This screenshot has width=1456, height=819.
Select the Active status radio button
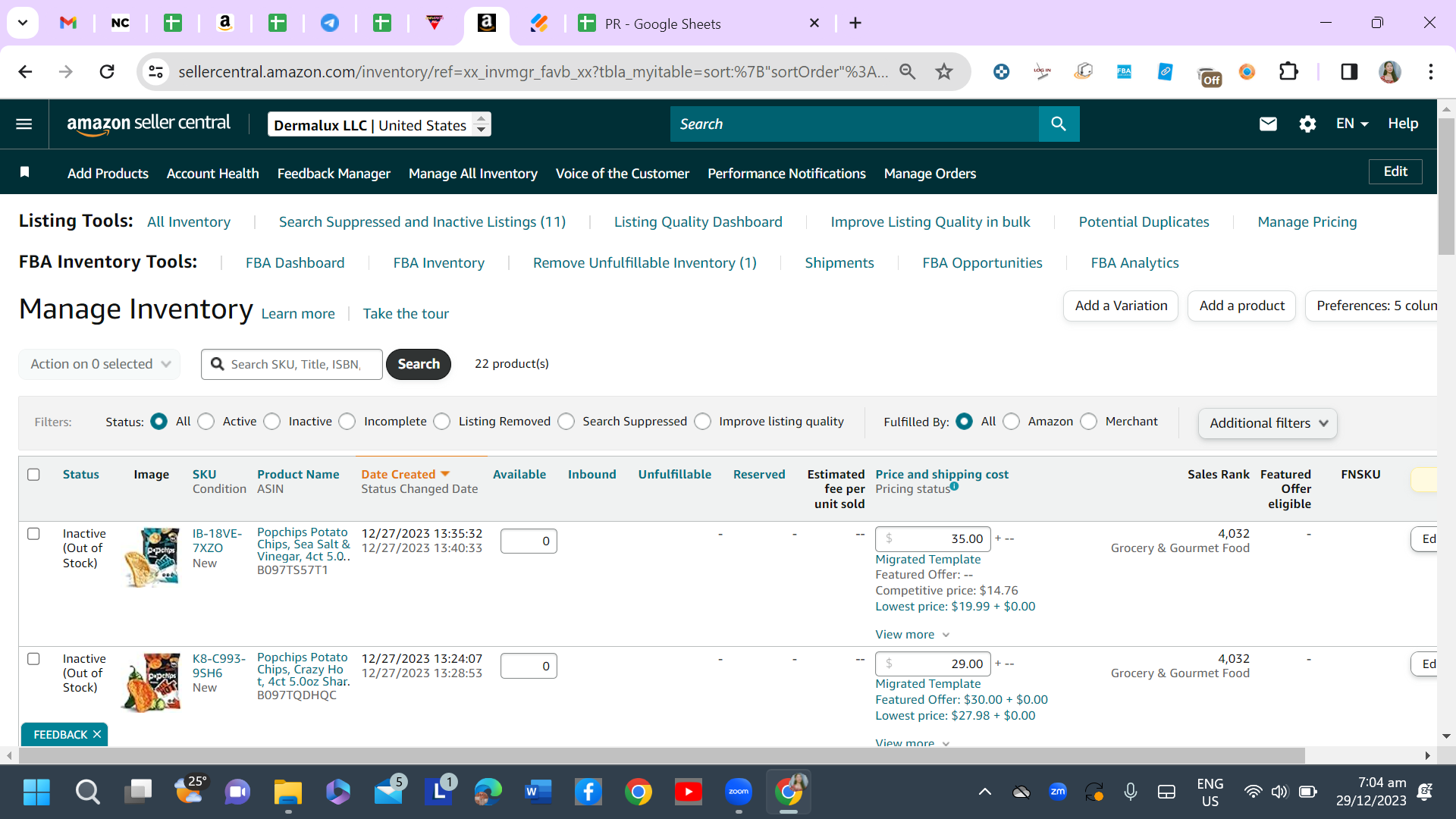206,422
